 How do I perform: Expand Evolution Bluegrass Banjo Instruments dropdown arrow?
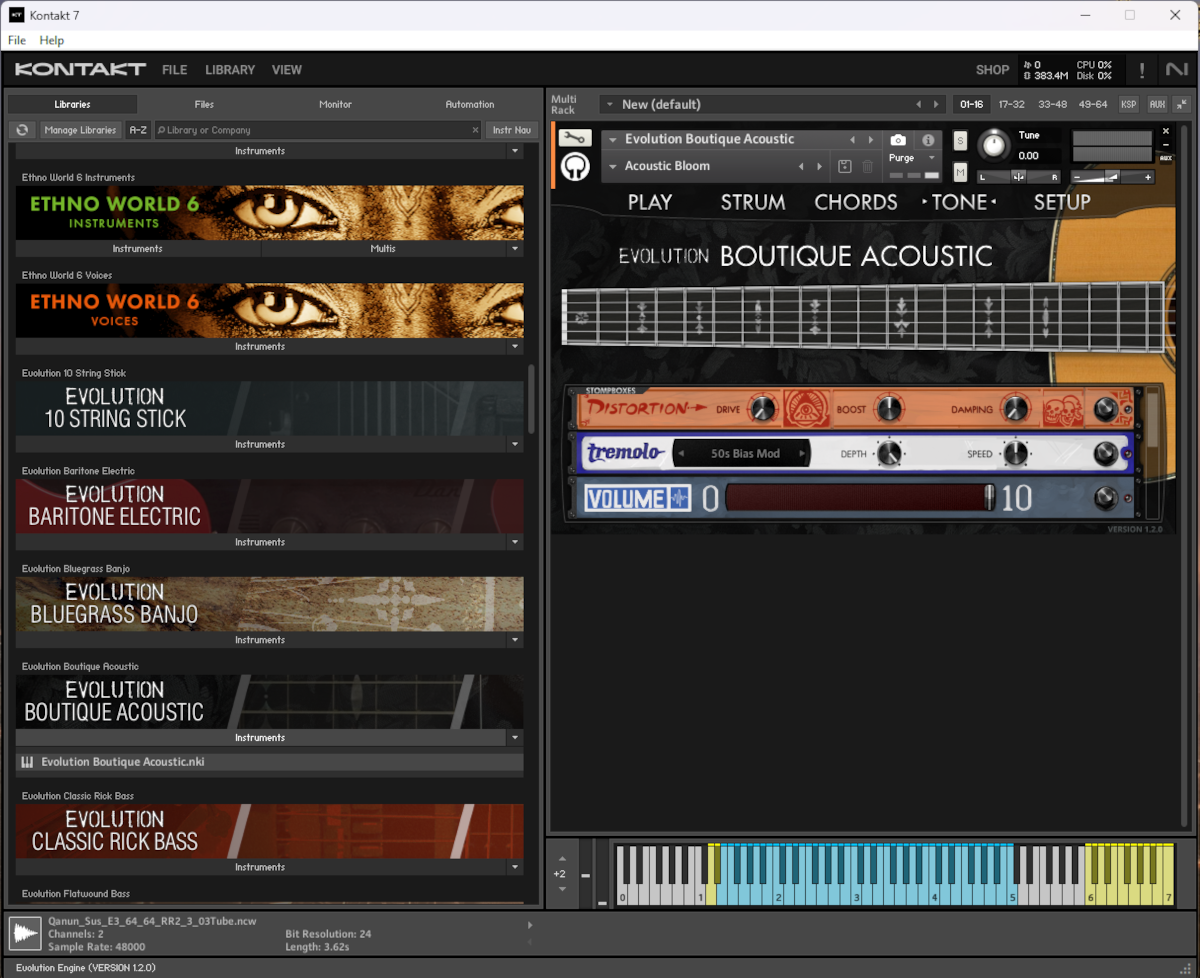[515, 640]
